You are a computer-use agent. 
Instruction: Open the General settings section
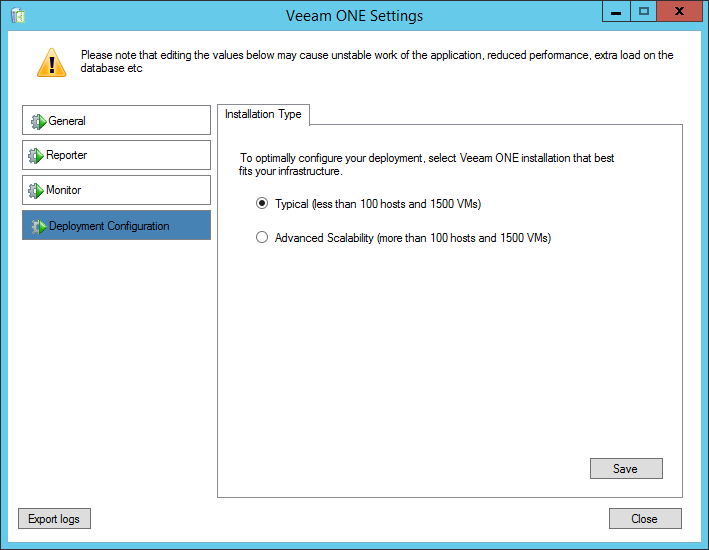pyautogui.click(x=116, y=121)
